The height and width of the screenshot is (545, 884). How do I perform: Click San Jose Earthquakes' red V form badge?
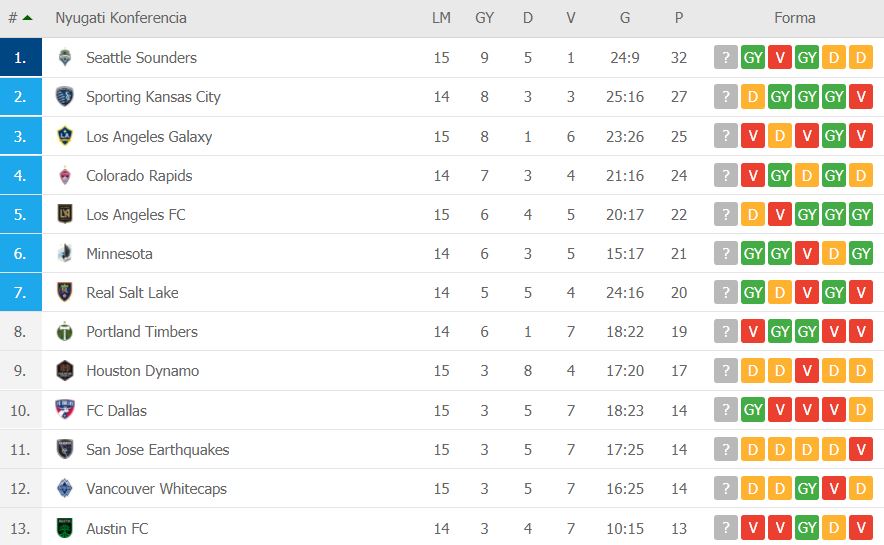tap(861, 449)
